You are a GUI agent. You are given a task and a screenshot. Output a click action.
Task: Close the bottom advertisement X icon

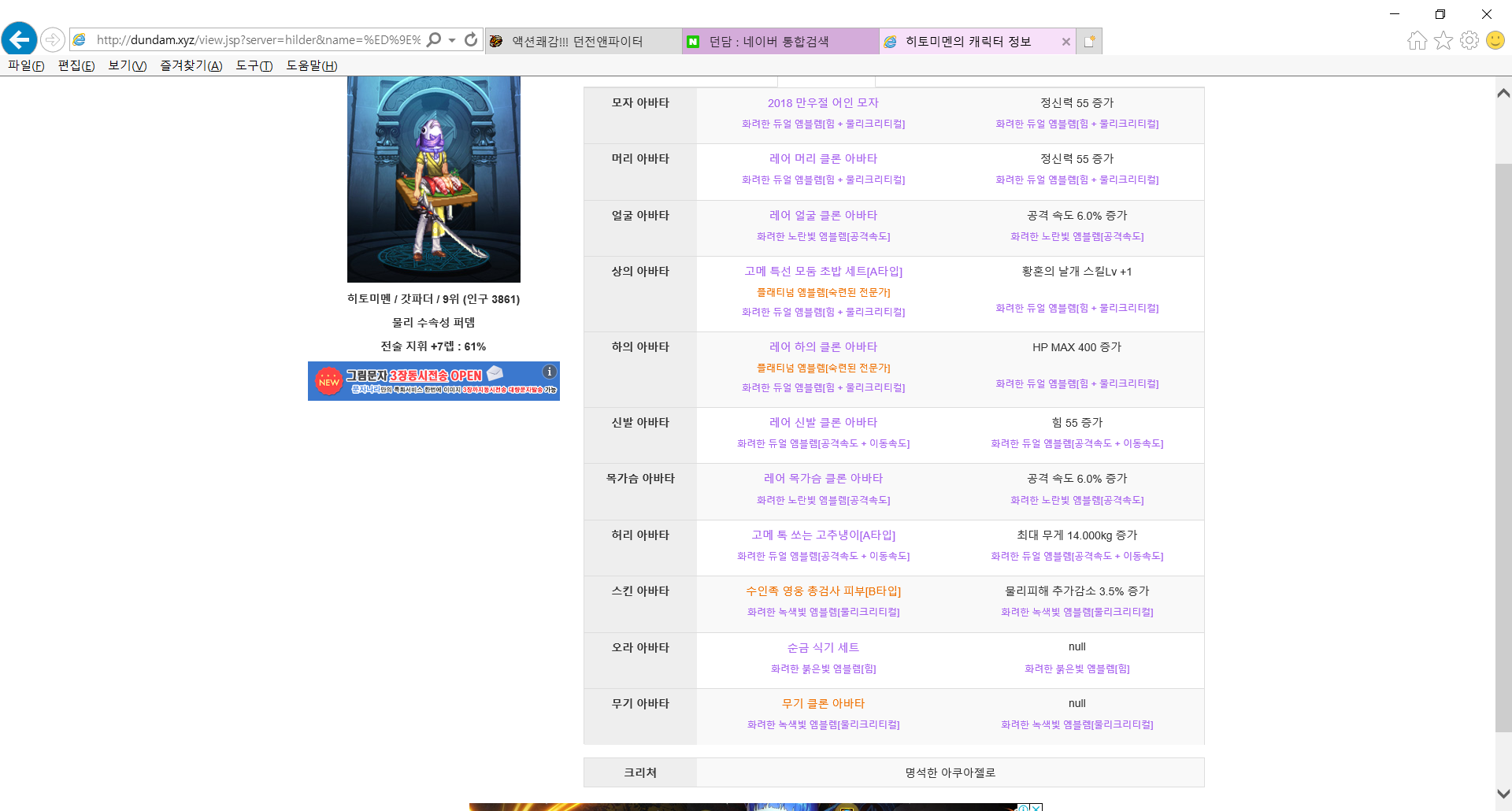pos(1037,807)
